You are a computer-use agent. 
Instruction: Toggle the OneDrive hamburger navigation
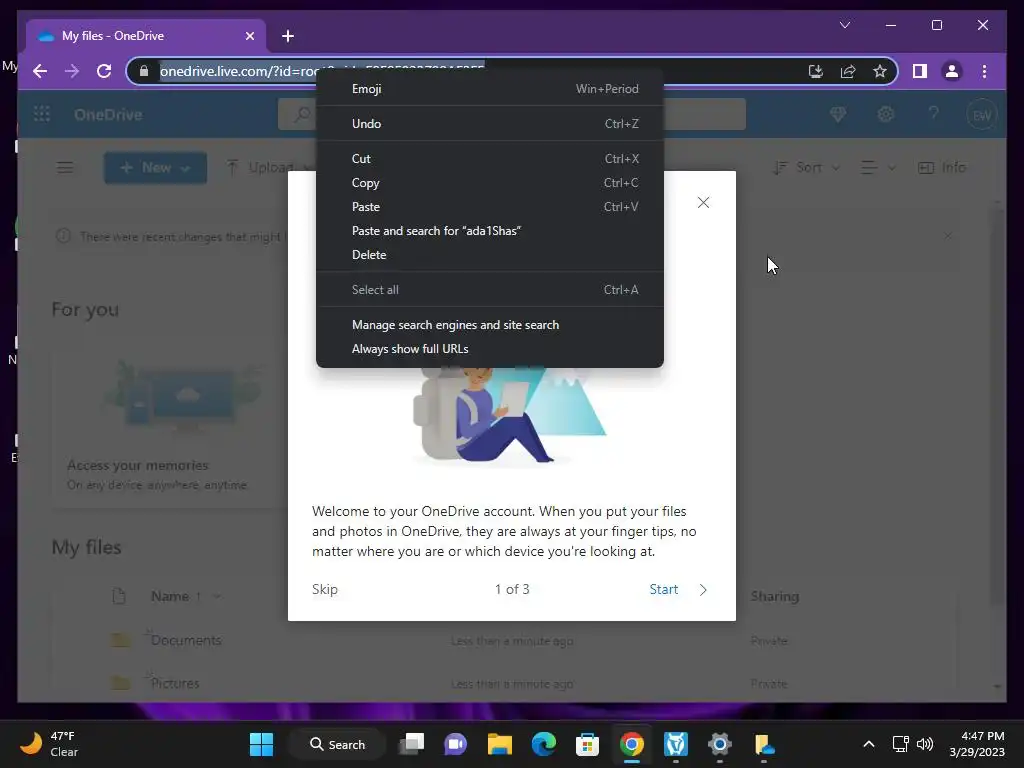click(x=65, y=168)
